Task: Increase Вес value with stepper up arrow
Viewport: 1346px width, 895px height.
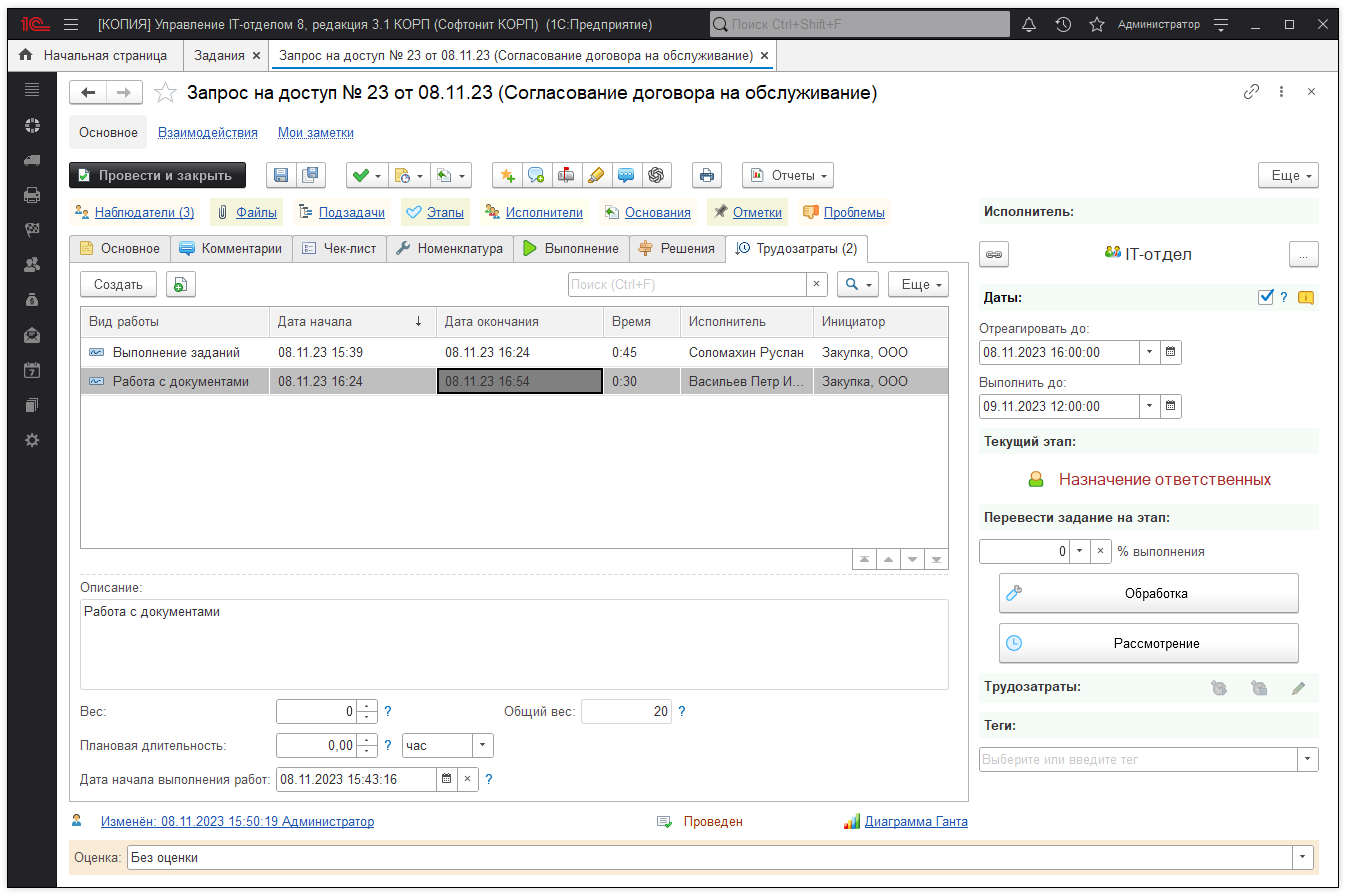Action: (367, 707)
